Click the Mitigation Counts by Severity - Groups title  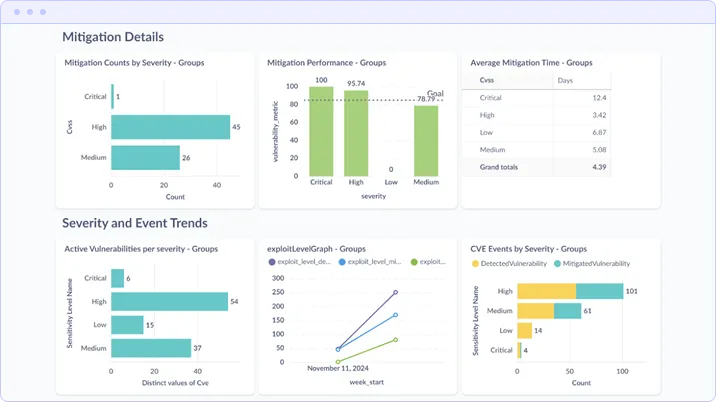click(134, 63)
